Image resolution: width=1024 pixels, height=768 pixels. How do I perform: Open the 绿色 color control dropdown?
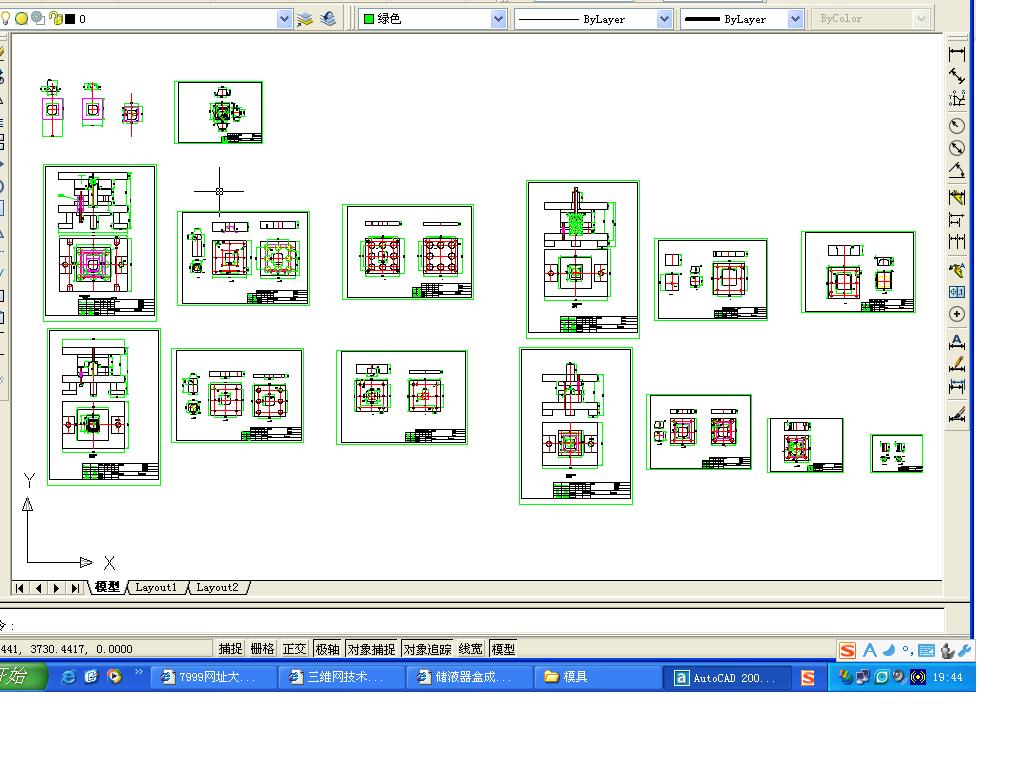[x=498, y=19]
